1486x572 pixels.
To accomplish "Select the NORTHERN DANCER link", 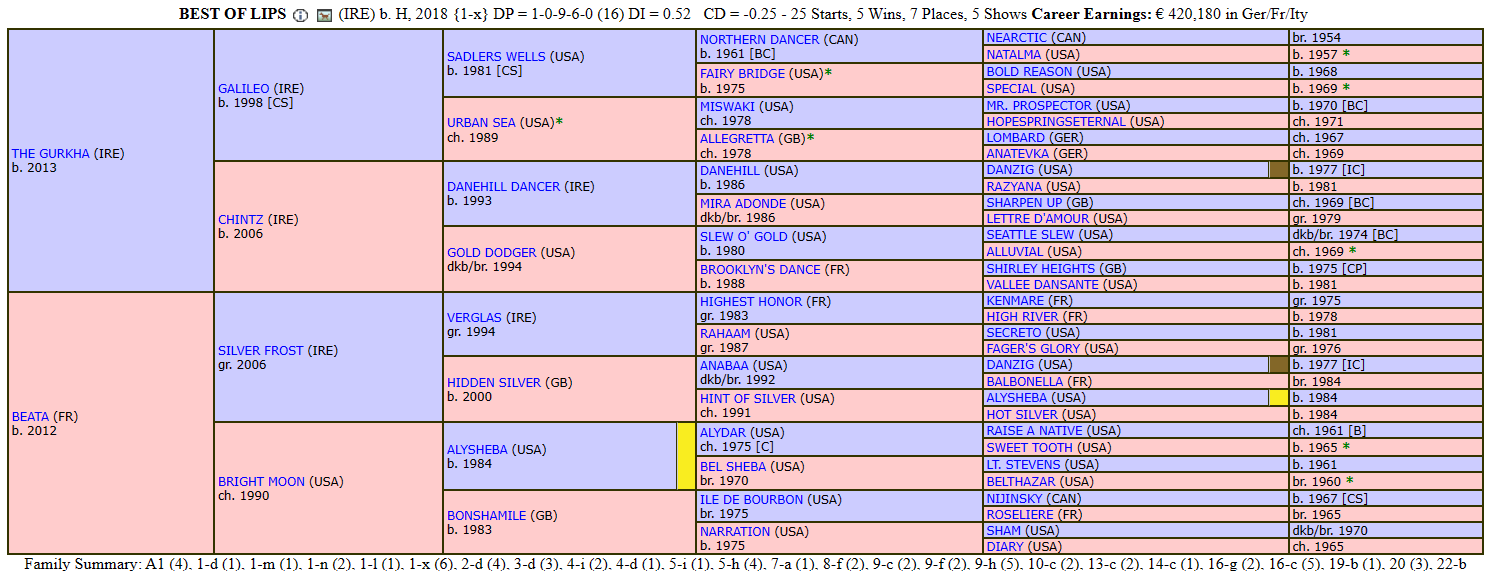I will click(759, 39).
